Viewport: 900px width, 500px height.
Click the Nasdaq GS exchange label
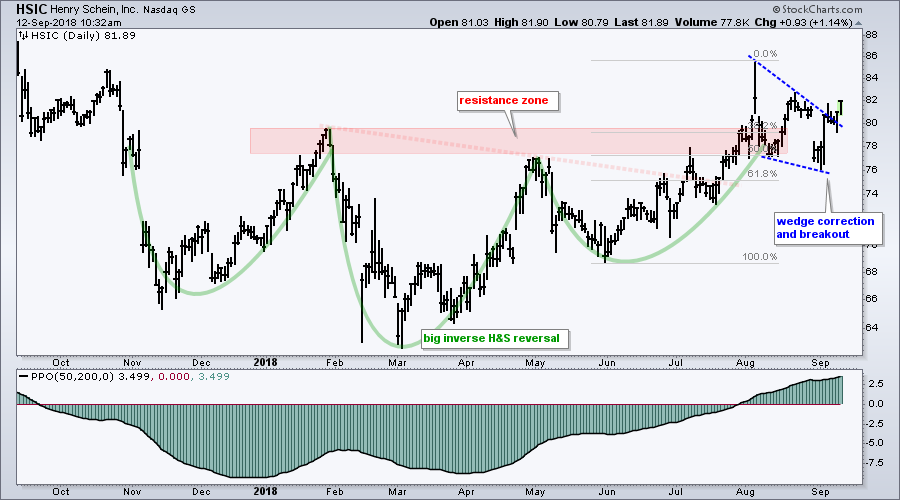[168, 10]
